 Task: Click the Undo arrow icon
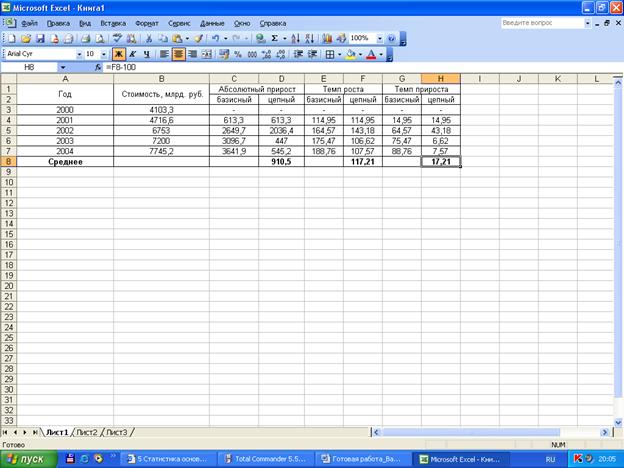pos(214,38)
